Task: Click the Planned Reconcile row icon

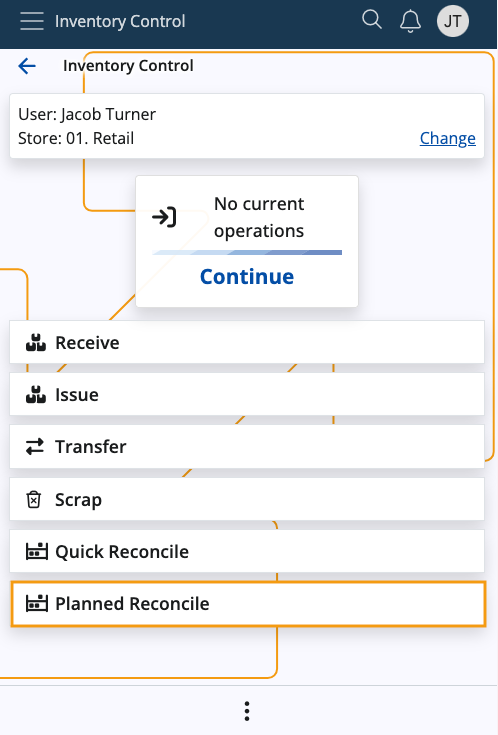Action: tap(37, 603)
